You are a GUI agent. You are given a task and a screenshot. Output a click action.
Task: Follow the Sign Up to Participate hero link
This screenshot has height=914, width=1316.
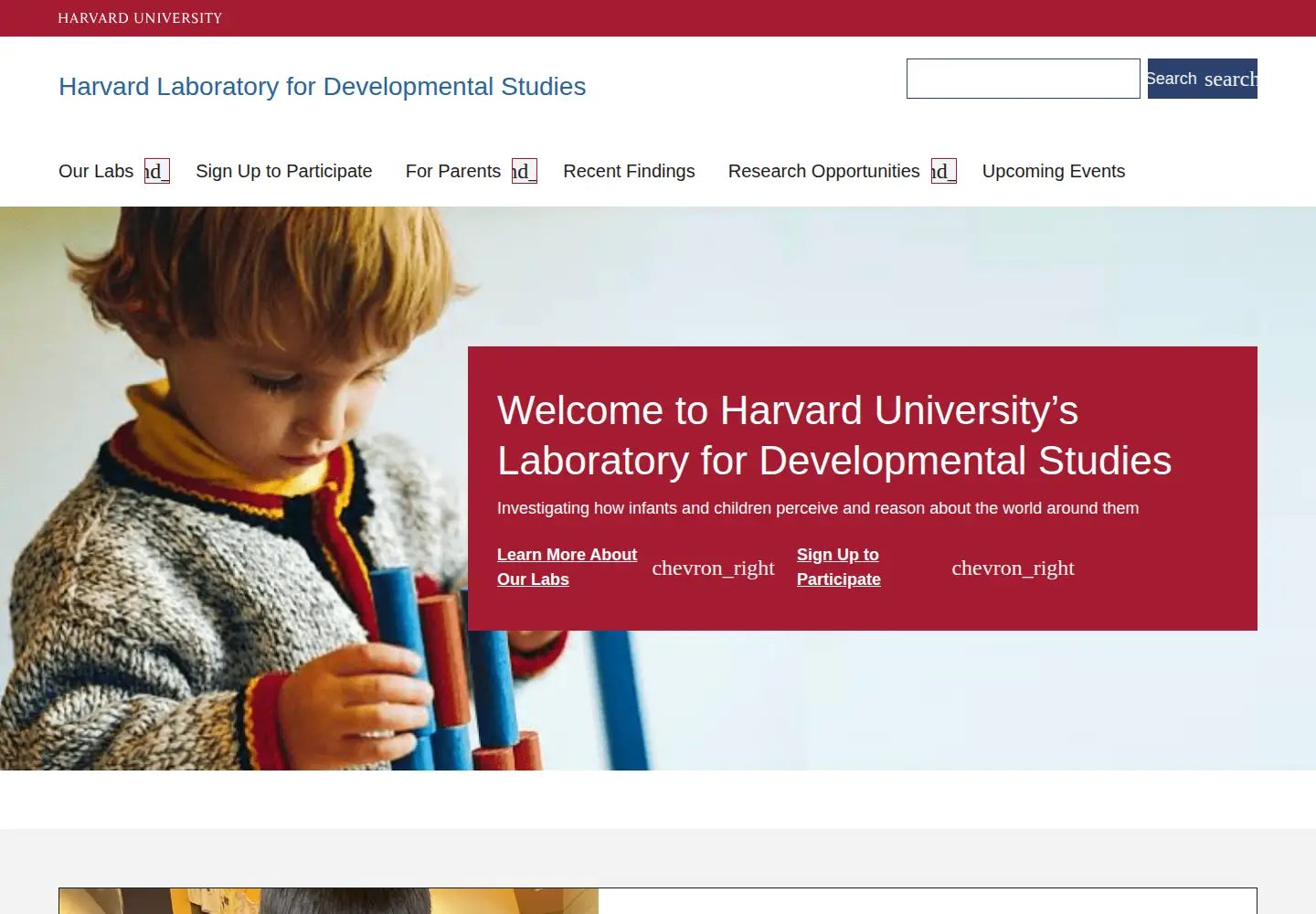839,567
